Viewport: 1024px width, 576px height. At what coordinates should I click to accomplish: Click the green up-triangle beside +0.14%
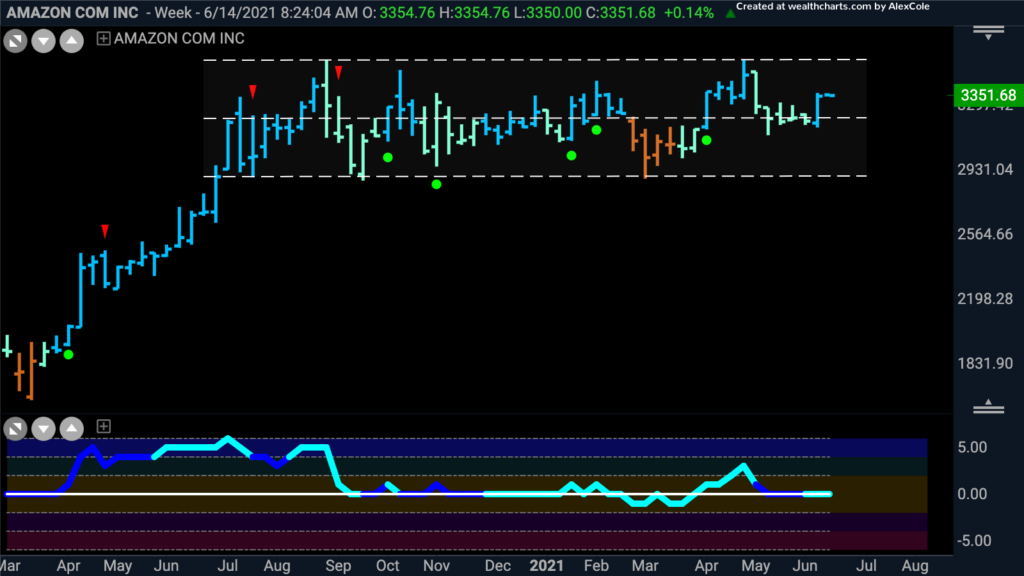730,13
